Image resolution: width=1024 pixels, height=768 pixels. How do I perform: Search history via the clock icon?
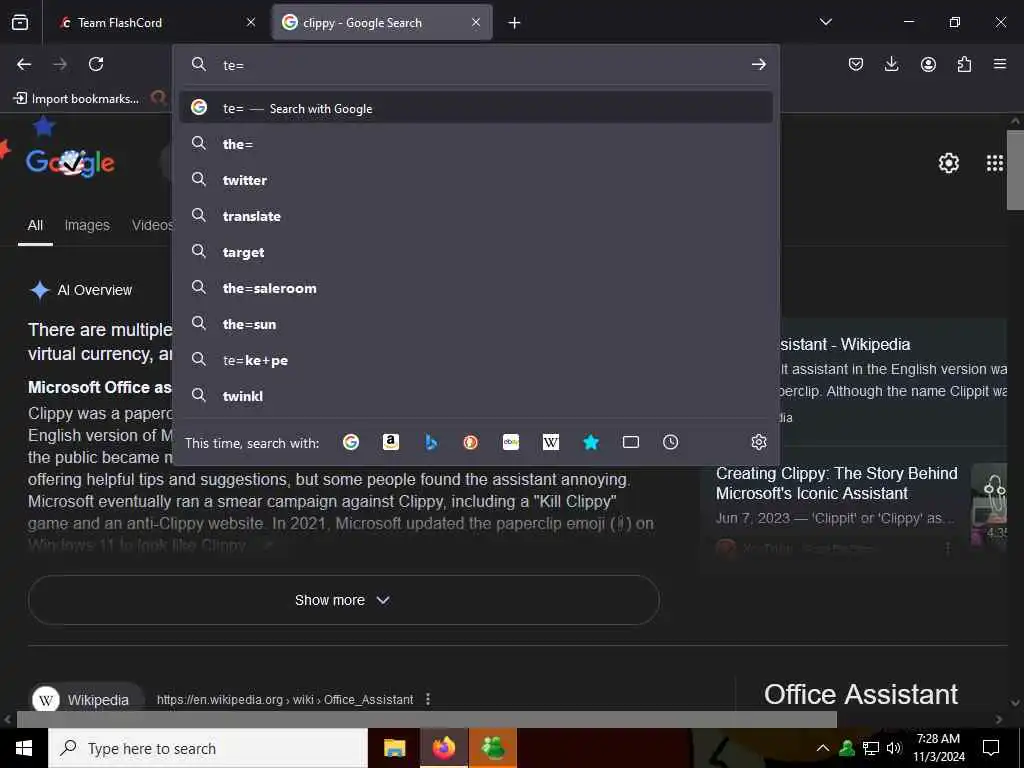671,442
